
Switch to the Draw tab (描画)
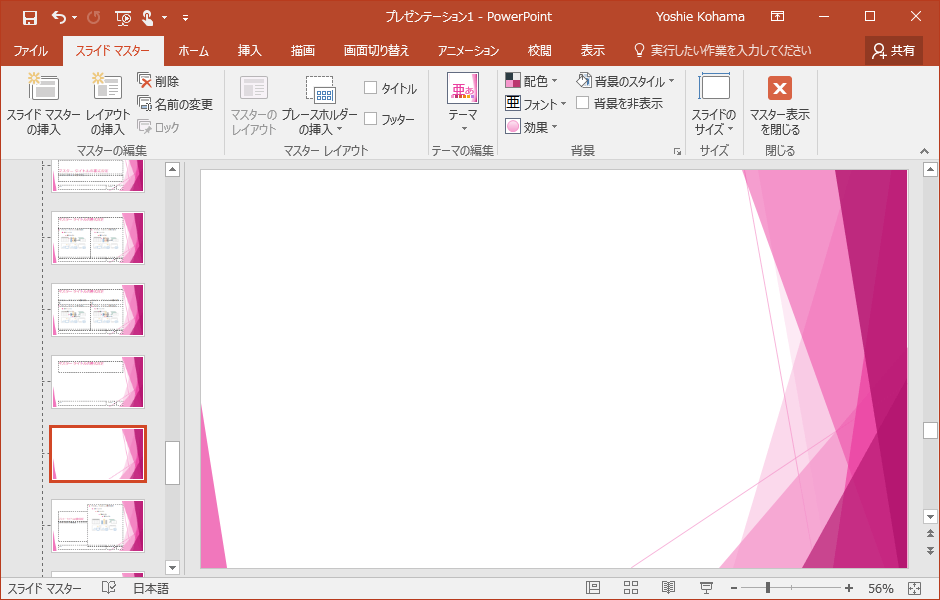click(303, 51)
